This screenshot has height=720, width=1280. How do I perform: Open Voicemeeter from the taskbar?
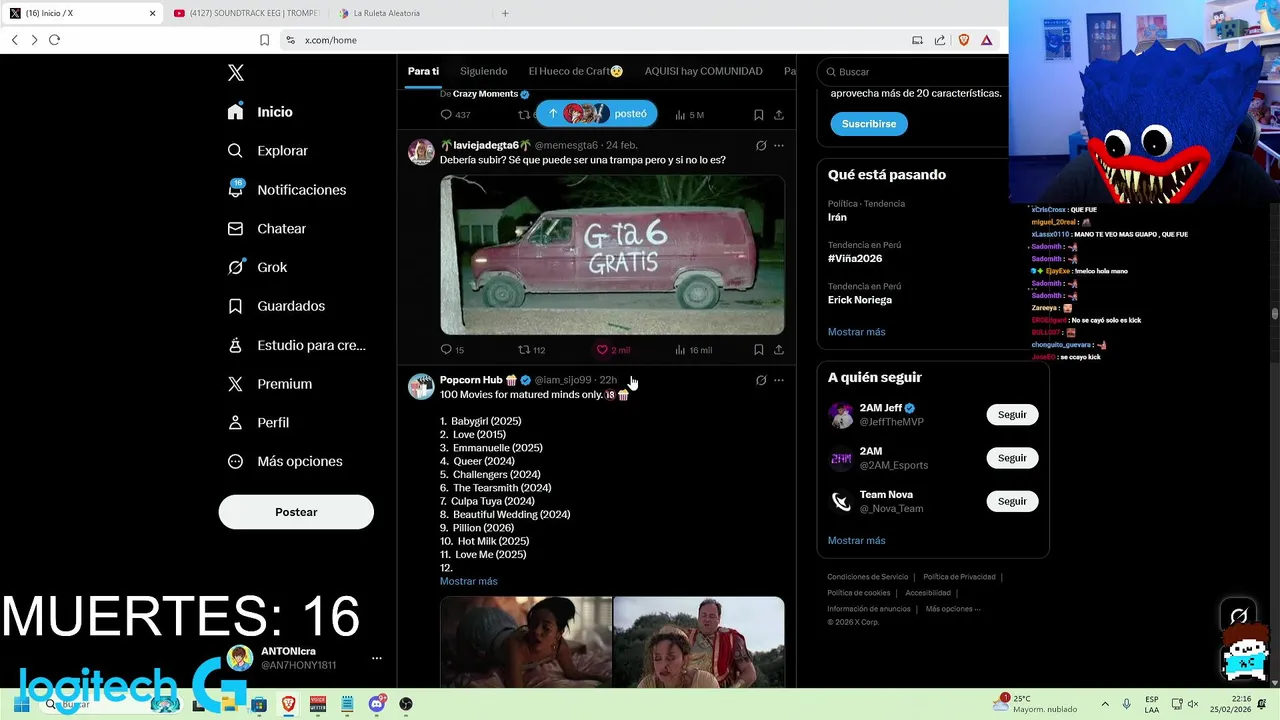coord(318,704)
